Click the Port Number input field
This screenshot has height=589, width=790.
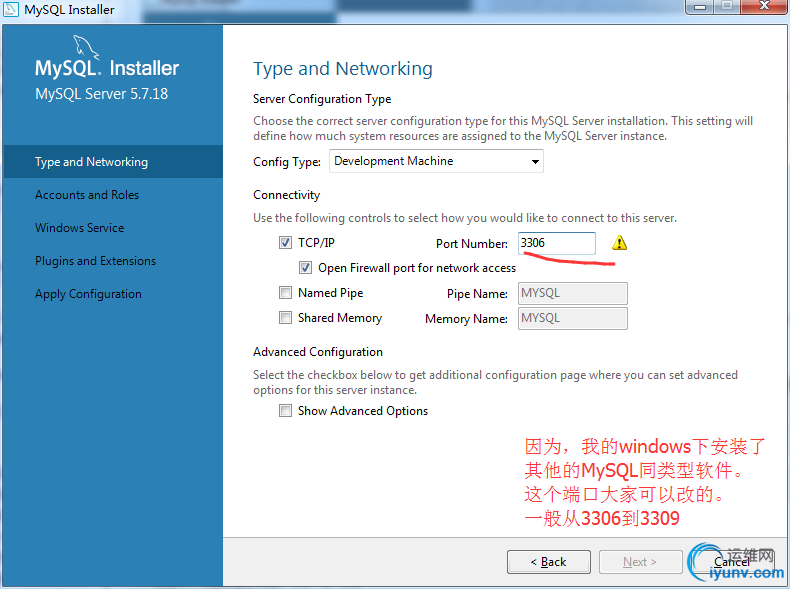(557, 243)
